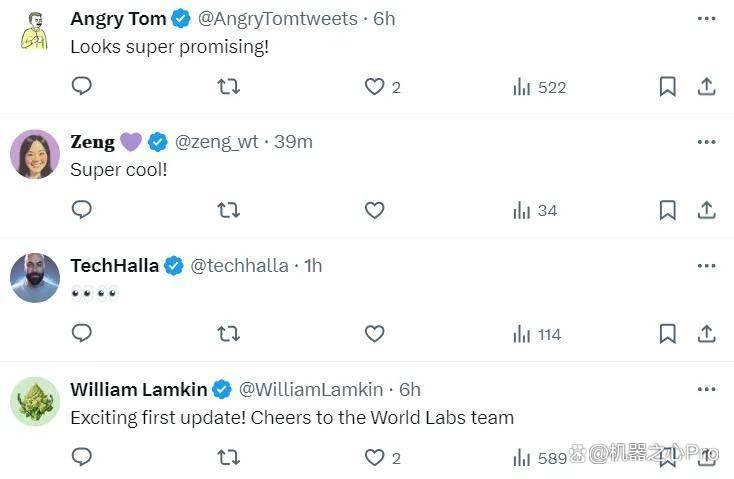Image resolution: width=734 pixels, height=479 pixels.
Task: Open William Lamkin's profile name link
Action: tap(139, 389)
